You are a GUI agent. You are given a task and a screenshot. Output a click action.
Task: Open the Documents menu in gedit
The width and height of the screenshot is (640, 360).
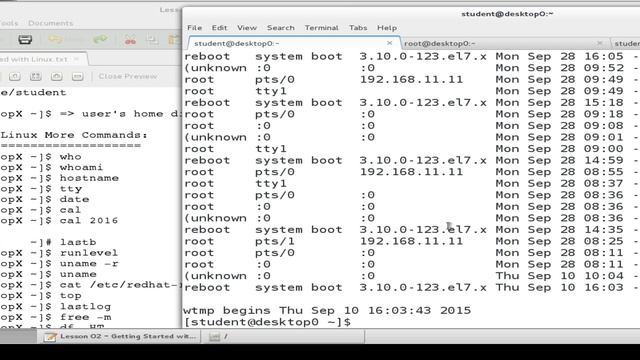[51, 23]
